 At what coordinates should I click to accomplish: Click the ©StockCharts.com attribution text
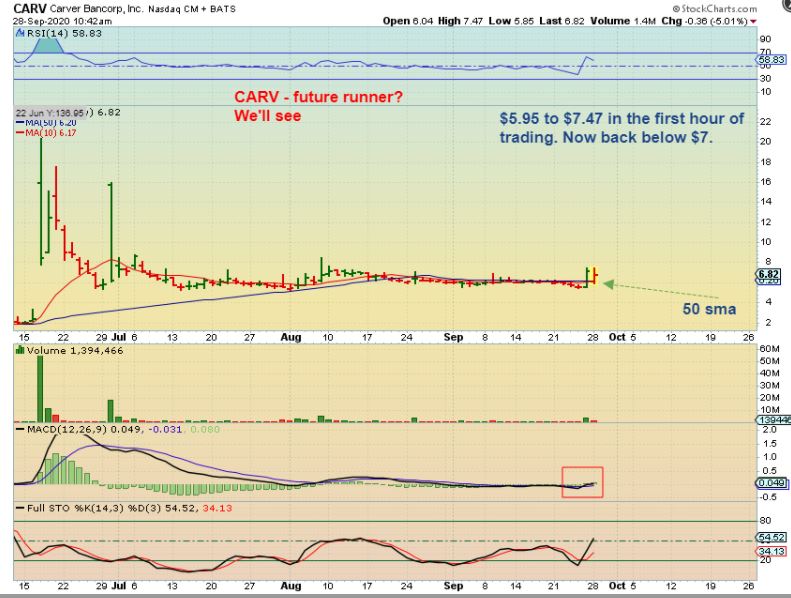click(715, 9)
